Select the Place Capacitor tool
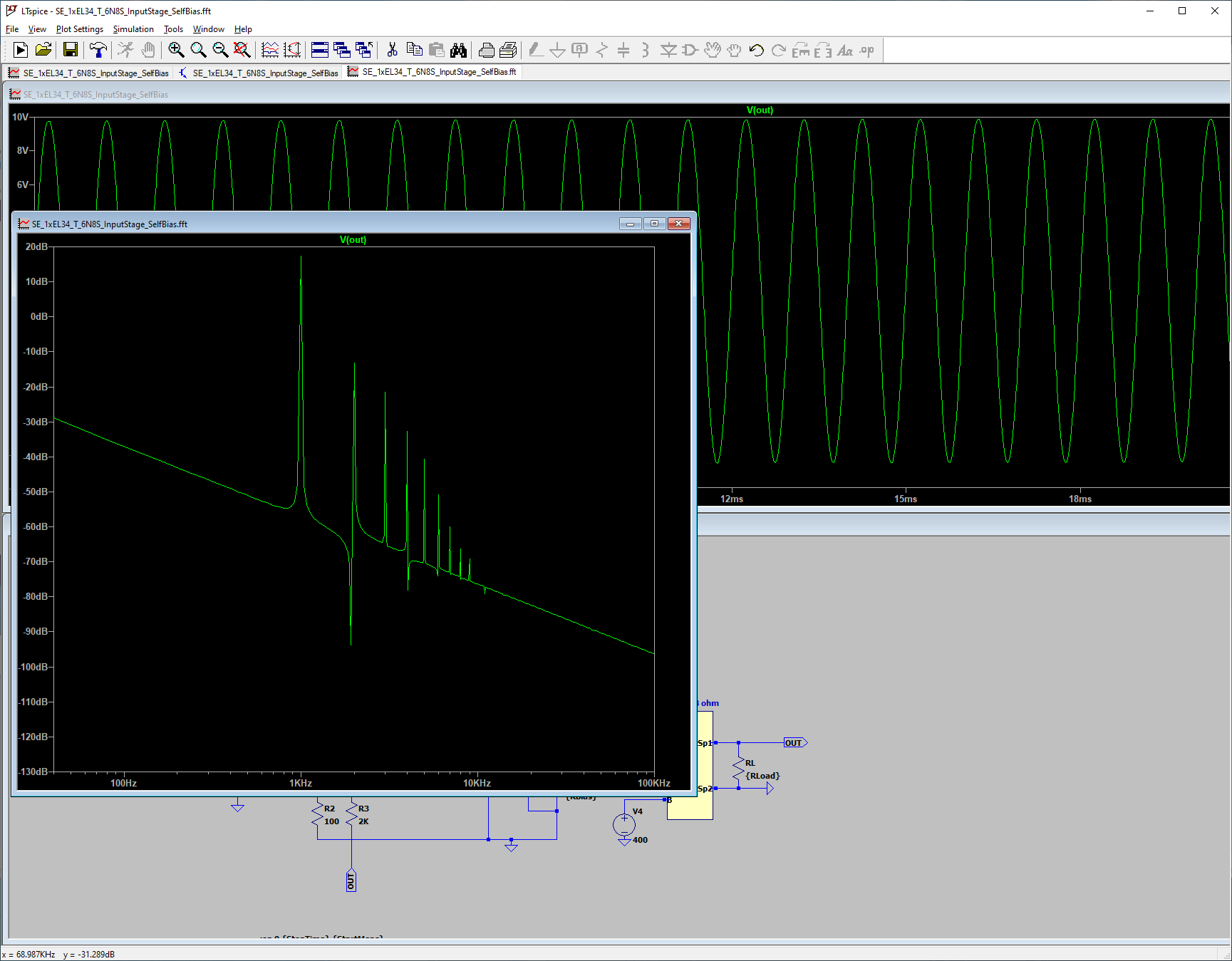Viewport: 1232px width, 961px height. coord(623,50)
